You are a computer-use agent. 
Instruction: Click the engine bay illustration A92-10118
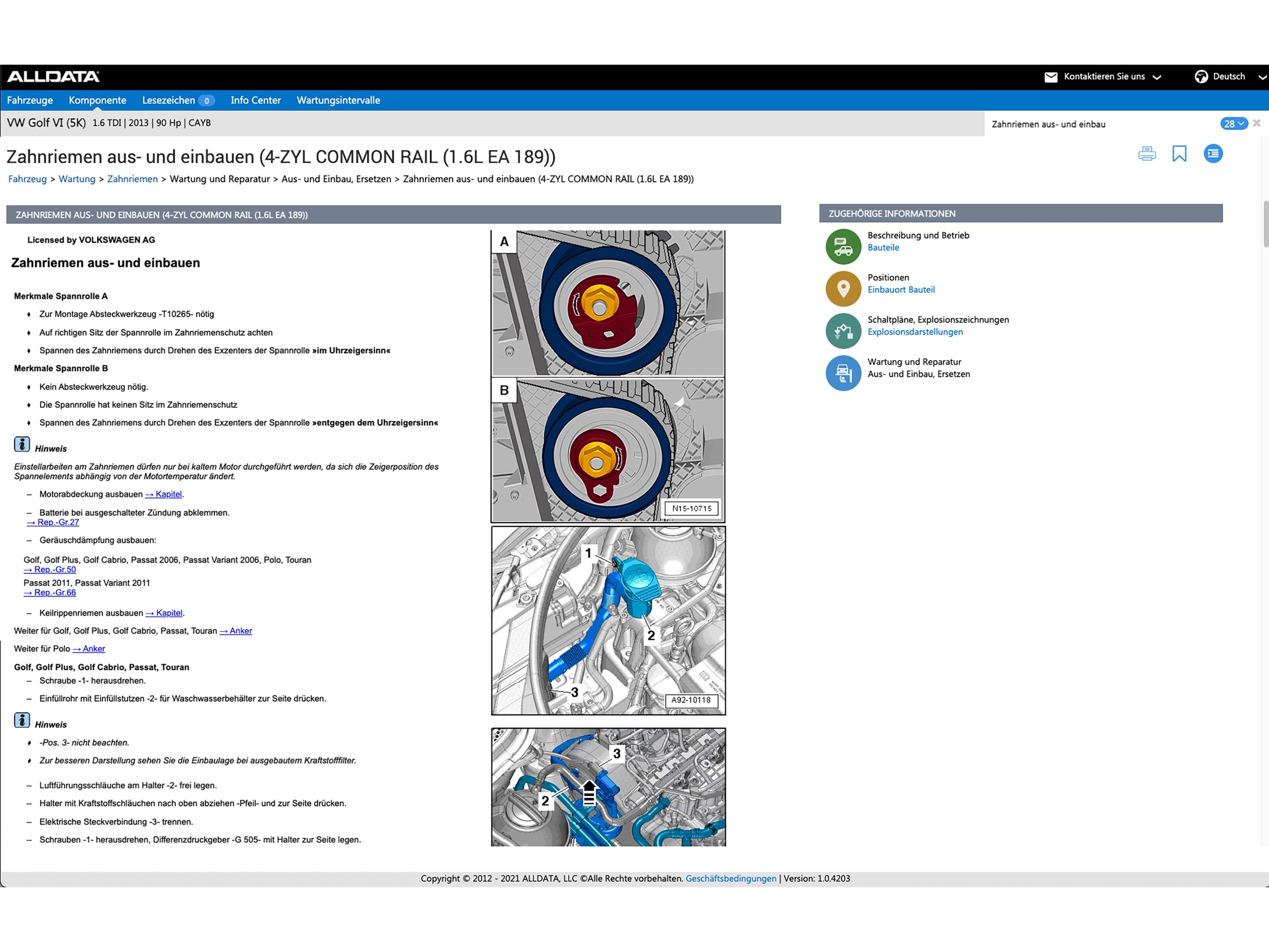point(608,621)
